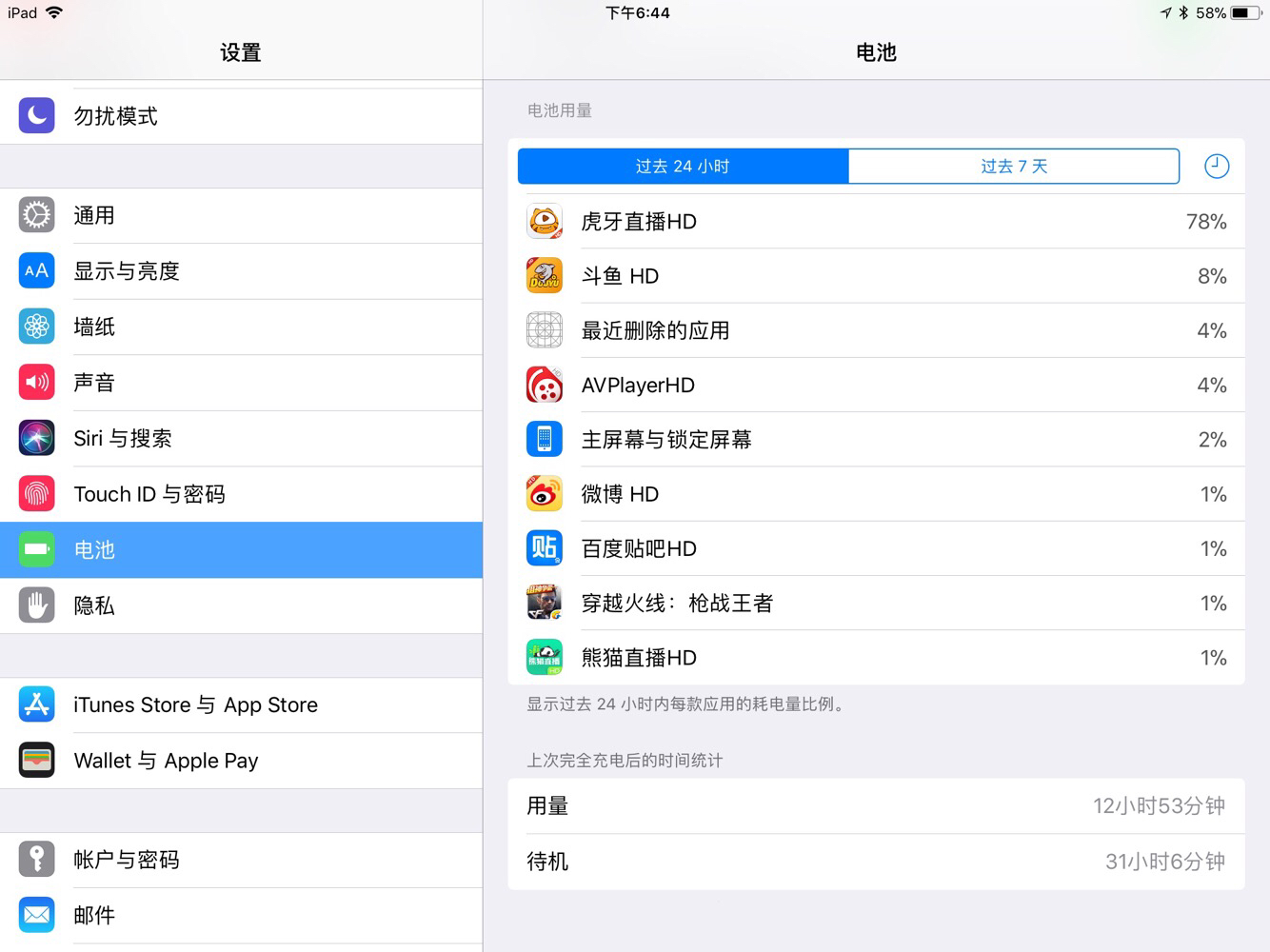The image size is (1270, 952).
Task: Open 勿扰模式 settings
Action: (241, 116)
